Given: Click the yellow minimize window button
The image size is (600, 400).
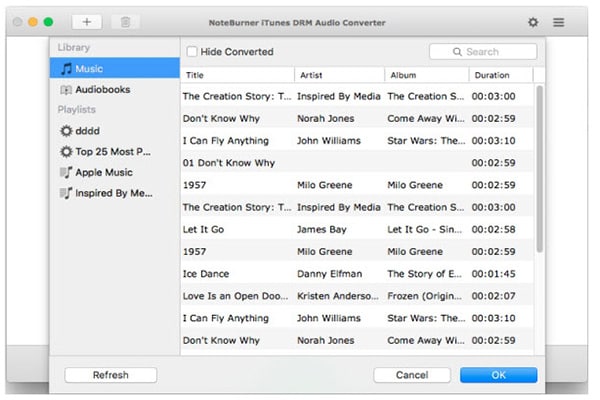Looking at the screenshot, I should click(x=33, y=22).
